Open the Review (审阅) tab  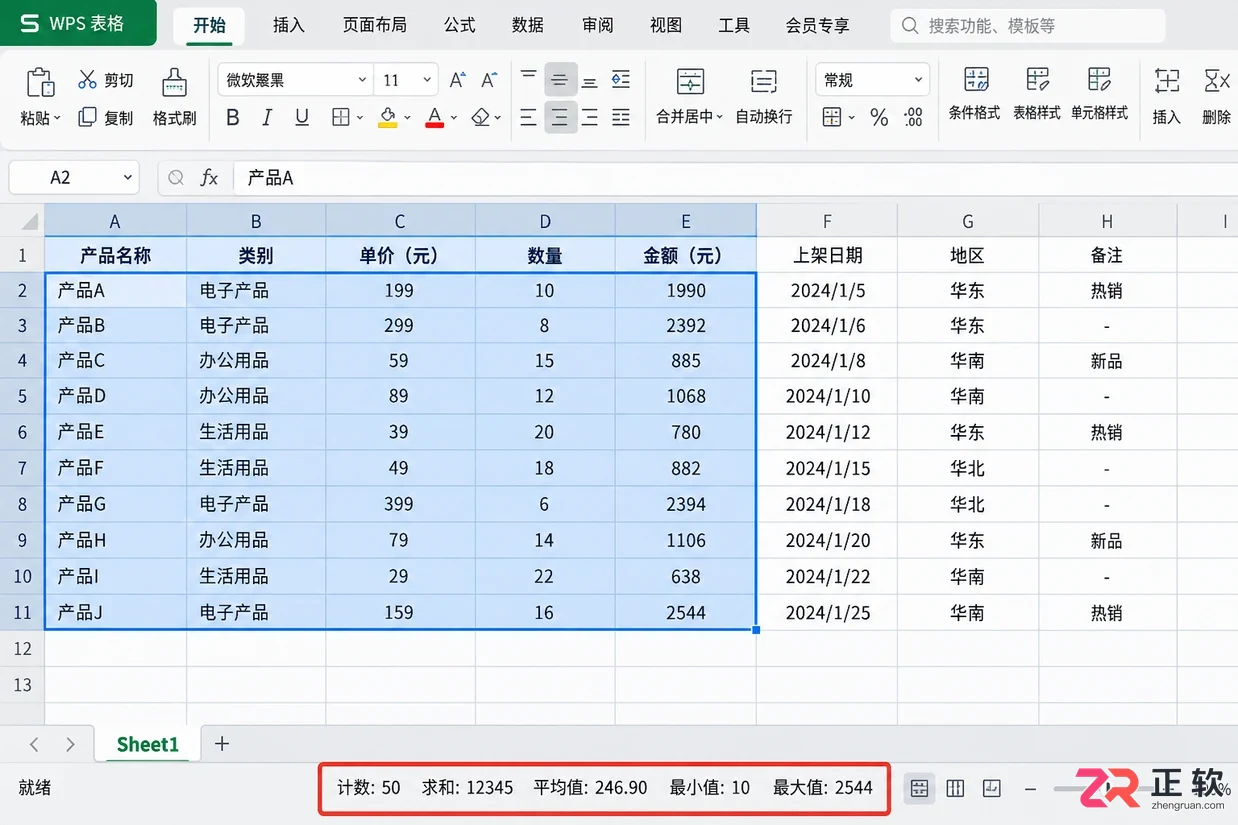(598, 25)
